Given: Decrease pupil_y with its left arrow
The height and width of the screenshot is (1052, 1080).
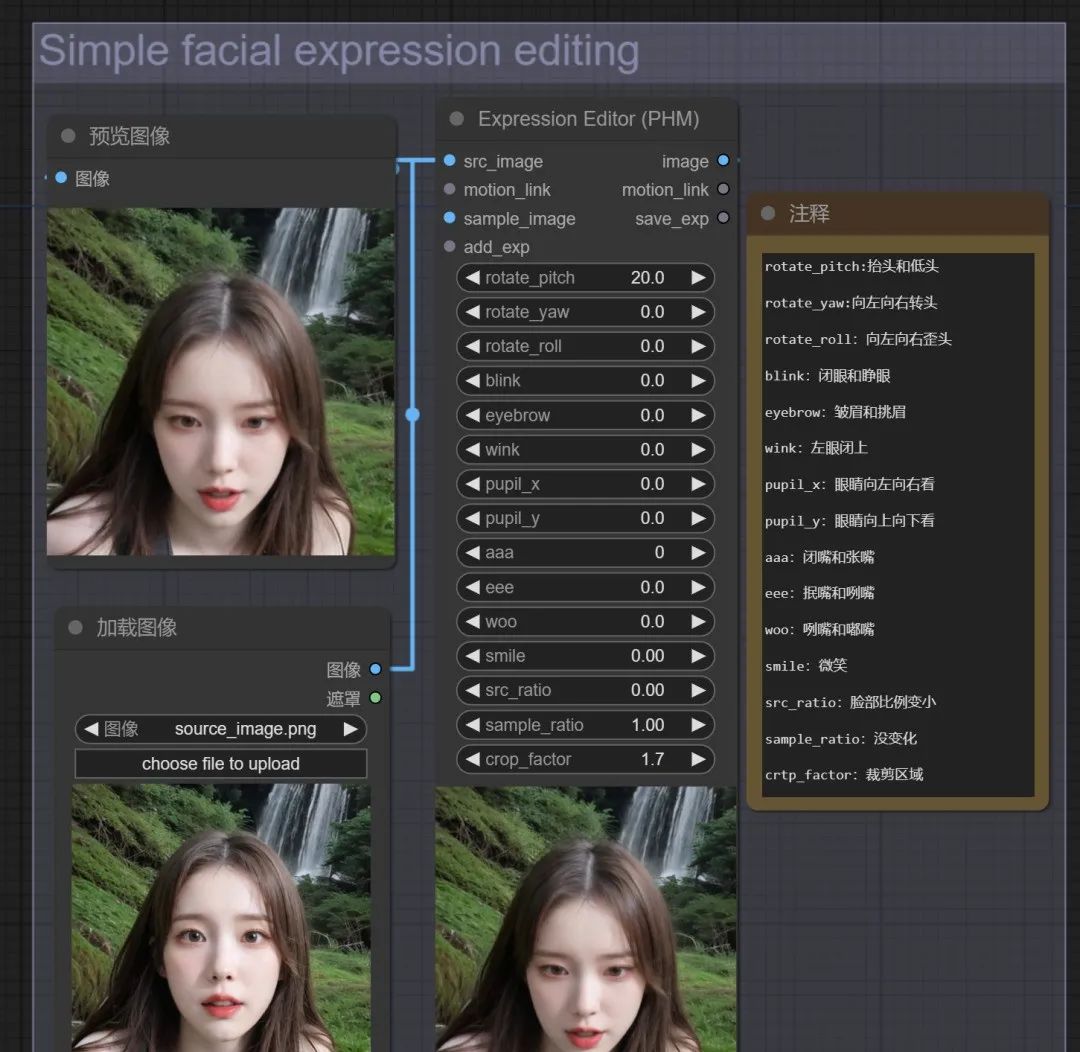Looking at the screenshot, I should click(x=472, y=518).
